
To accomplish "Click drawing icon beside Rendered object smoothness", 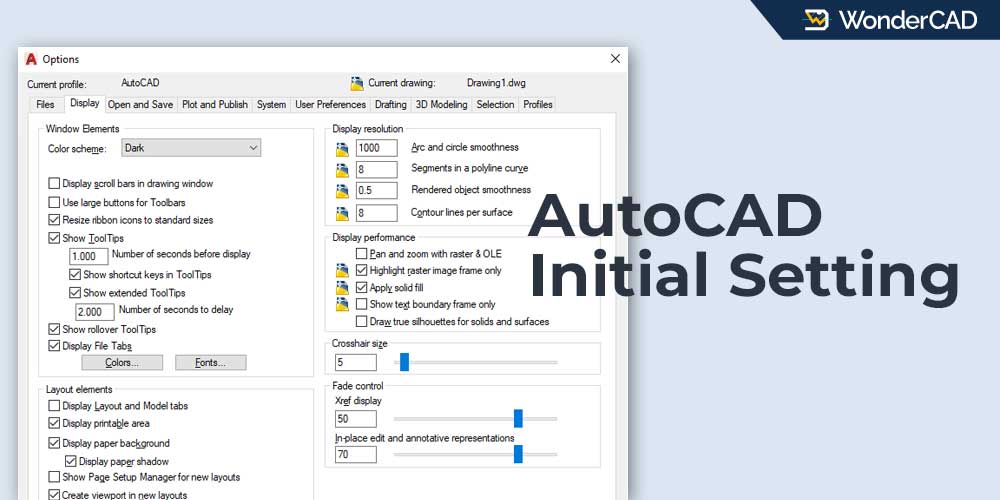I will pyautogui.click(x=342, y=191).
